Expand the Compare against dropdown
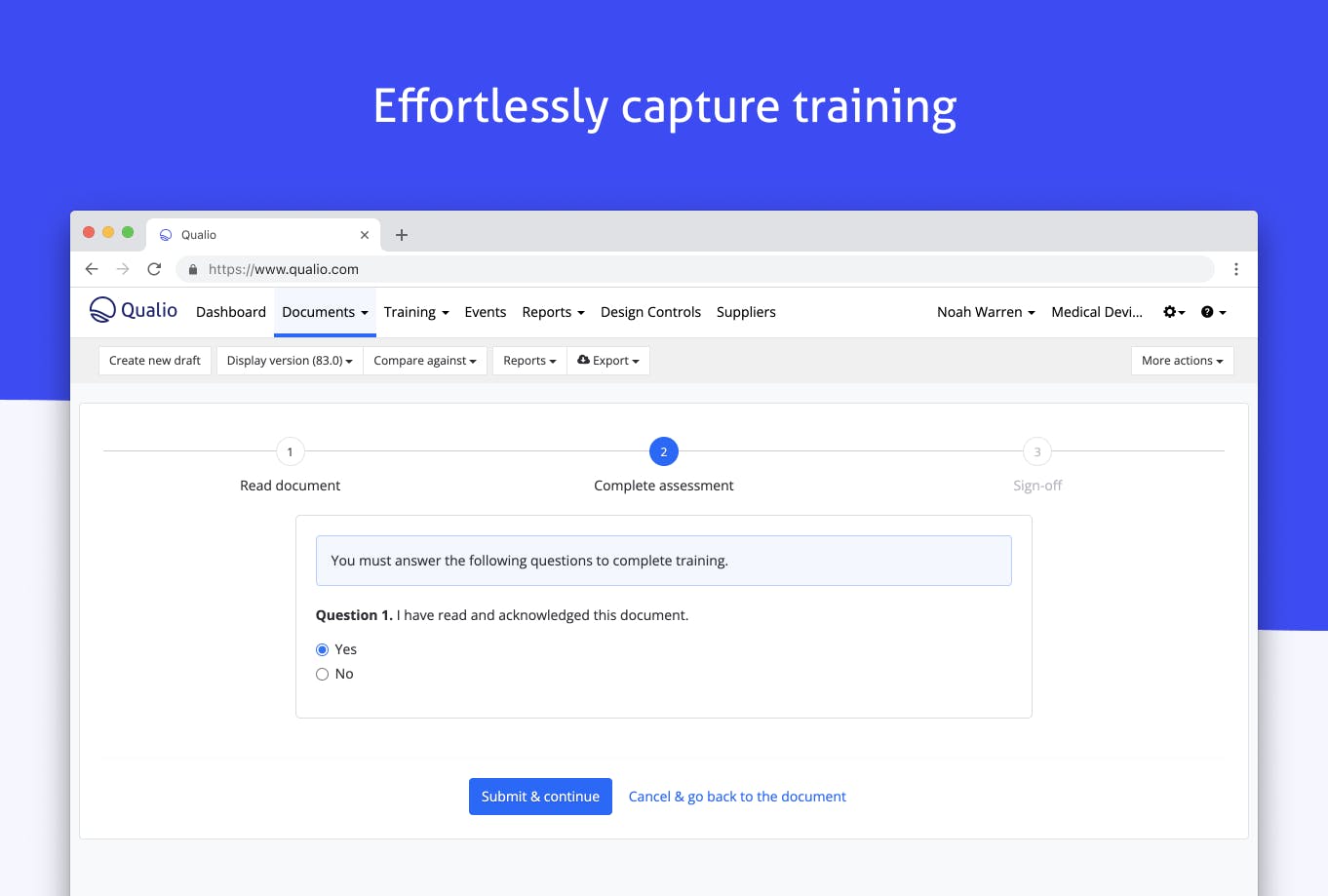 click(425, 360)
